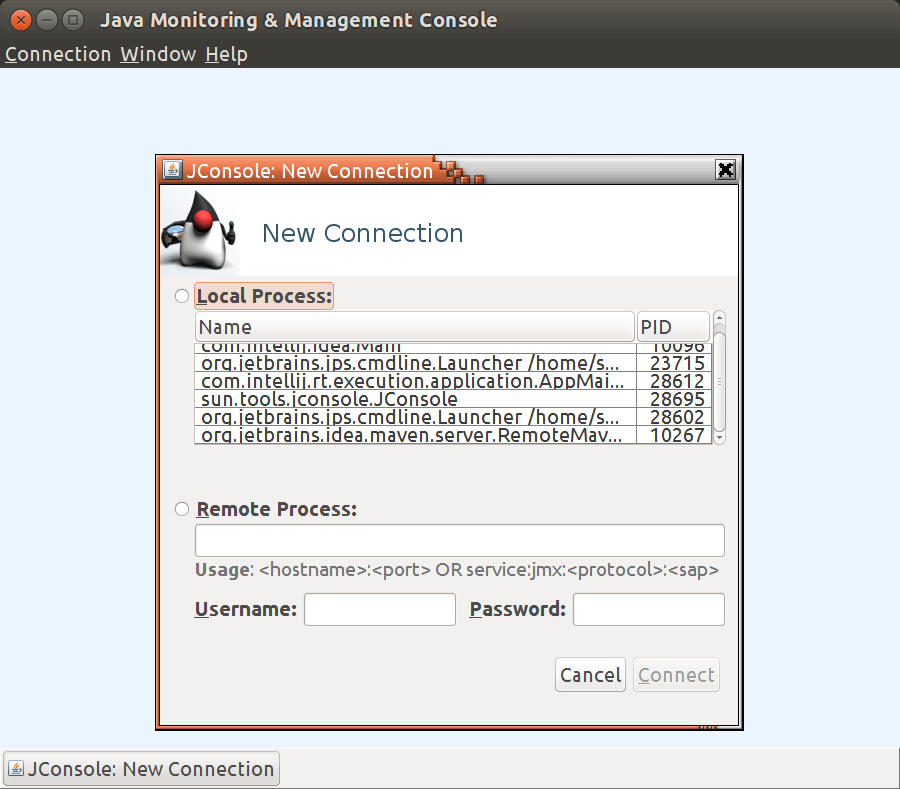Click the Connect button
900x789 pixels.
676,675
